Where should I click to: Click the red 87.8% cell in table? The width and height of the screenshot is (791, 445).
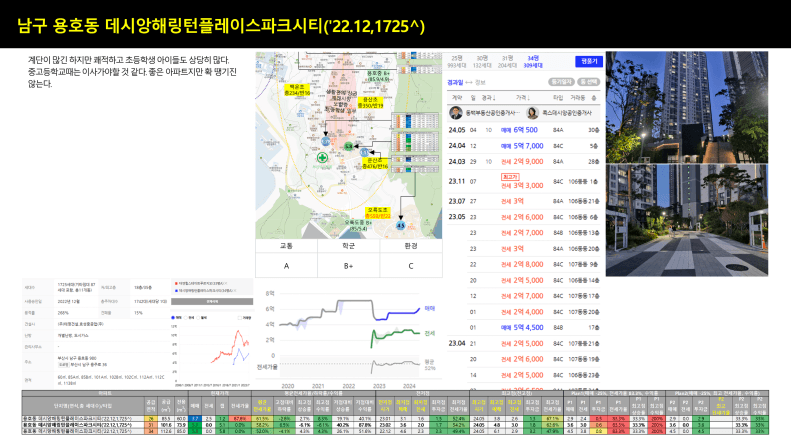point(239,419)
